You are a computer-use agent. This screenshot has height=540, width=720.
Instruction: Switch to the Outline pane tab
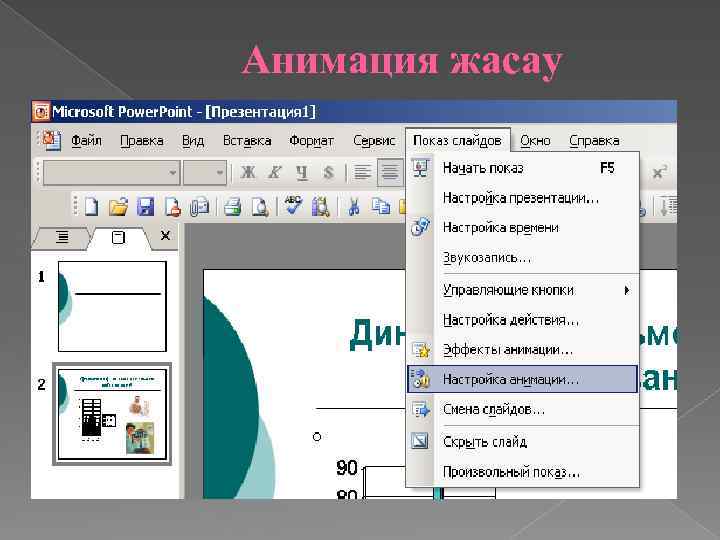pos(62,237)
